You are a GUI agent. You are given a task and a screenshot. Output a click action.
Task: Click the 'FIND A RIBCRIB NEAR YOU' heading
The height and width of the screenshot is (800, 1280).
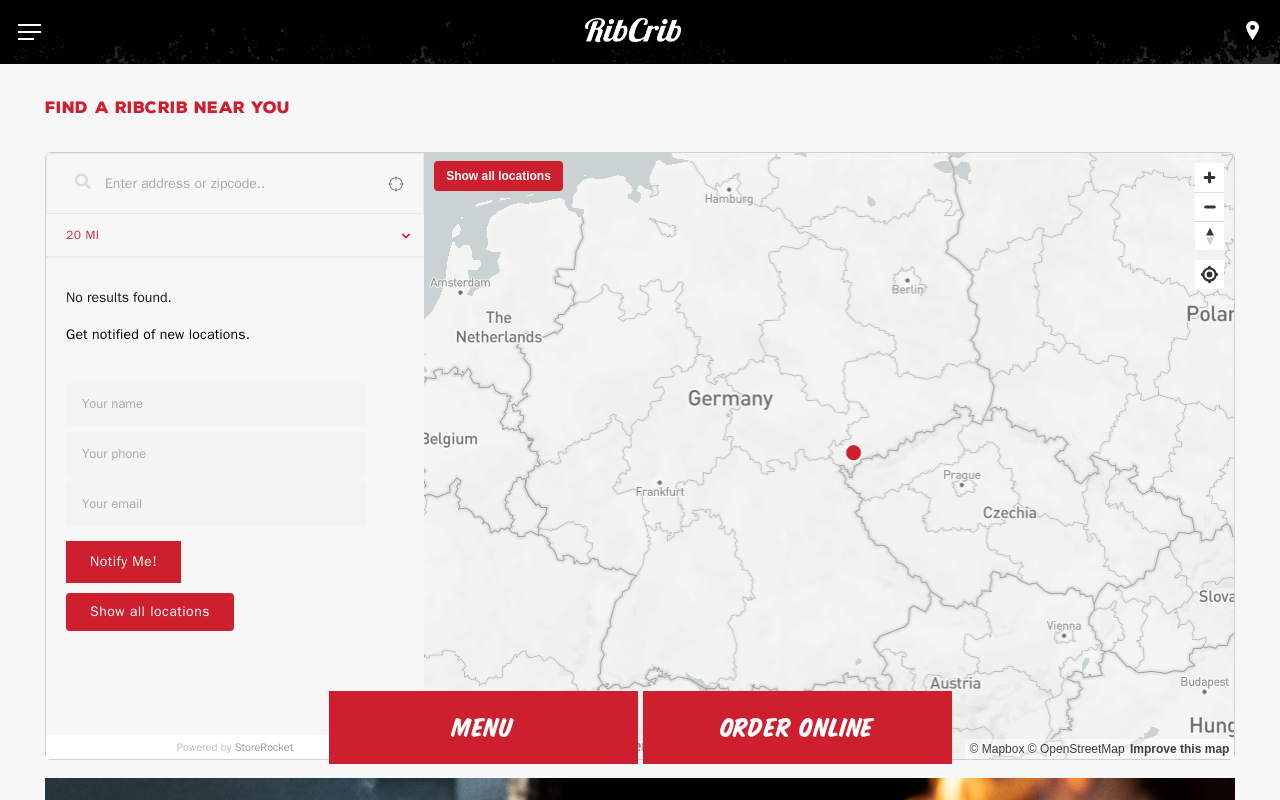pos(167,108)
